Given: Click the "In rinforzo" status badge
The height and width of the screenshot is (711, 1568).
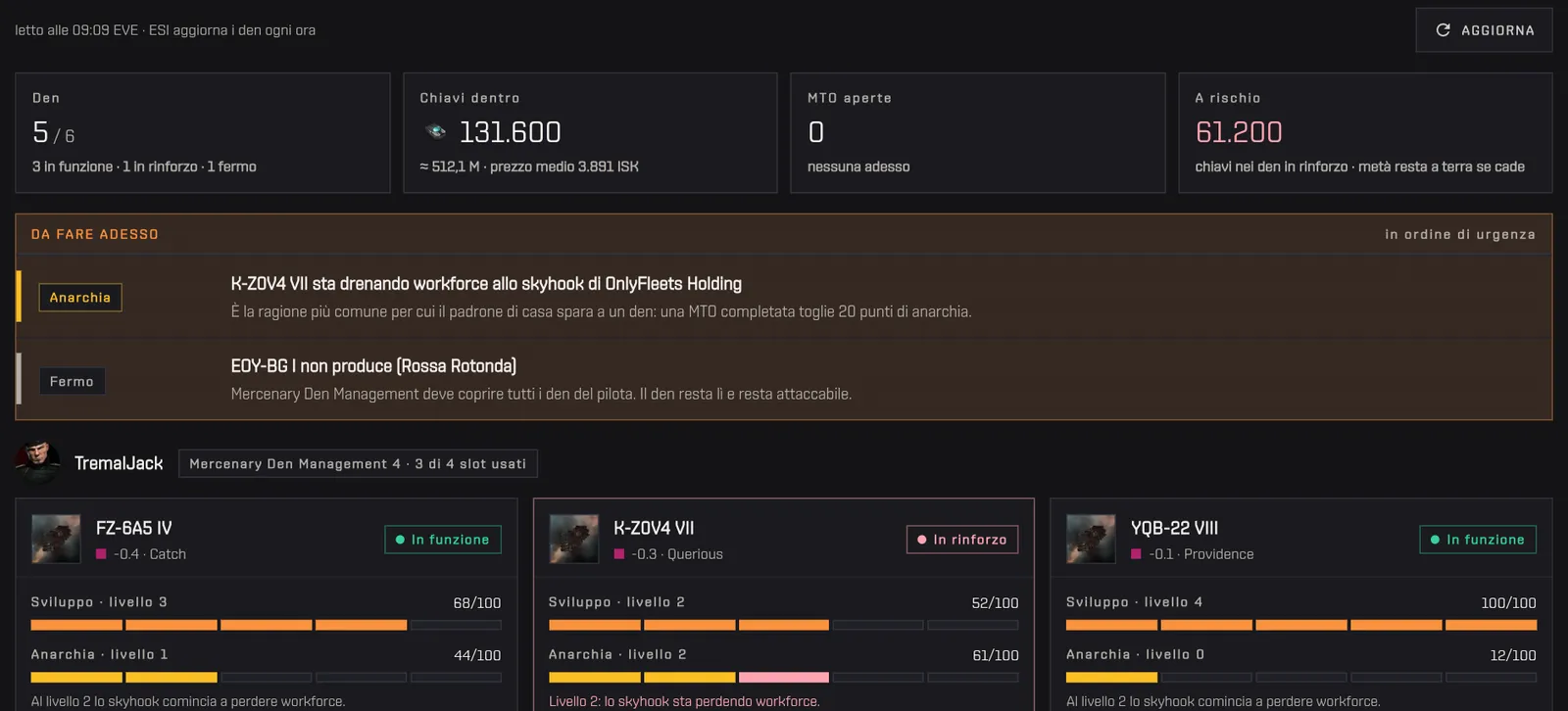Looking at the screenshot, I should click(962, 540).
